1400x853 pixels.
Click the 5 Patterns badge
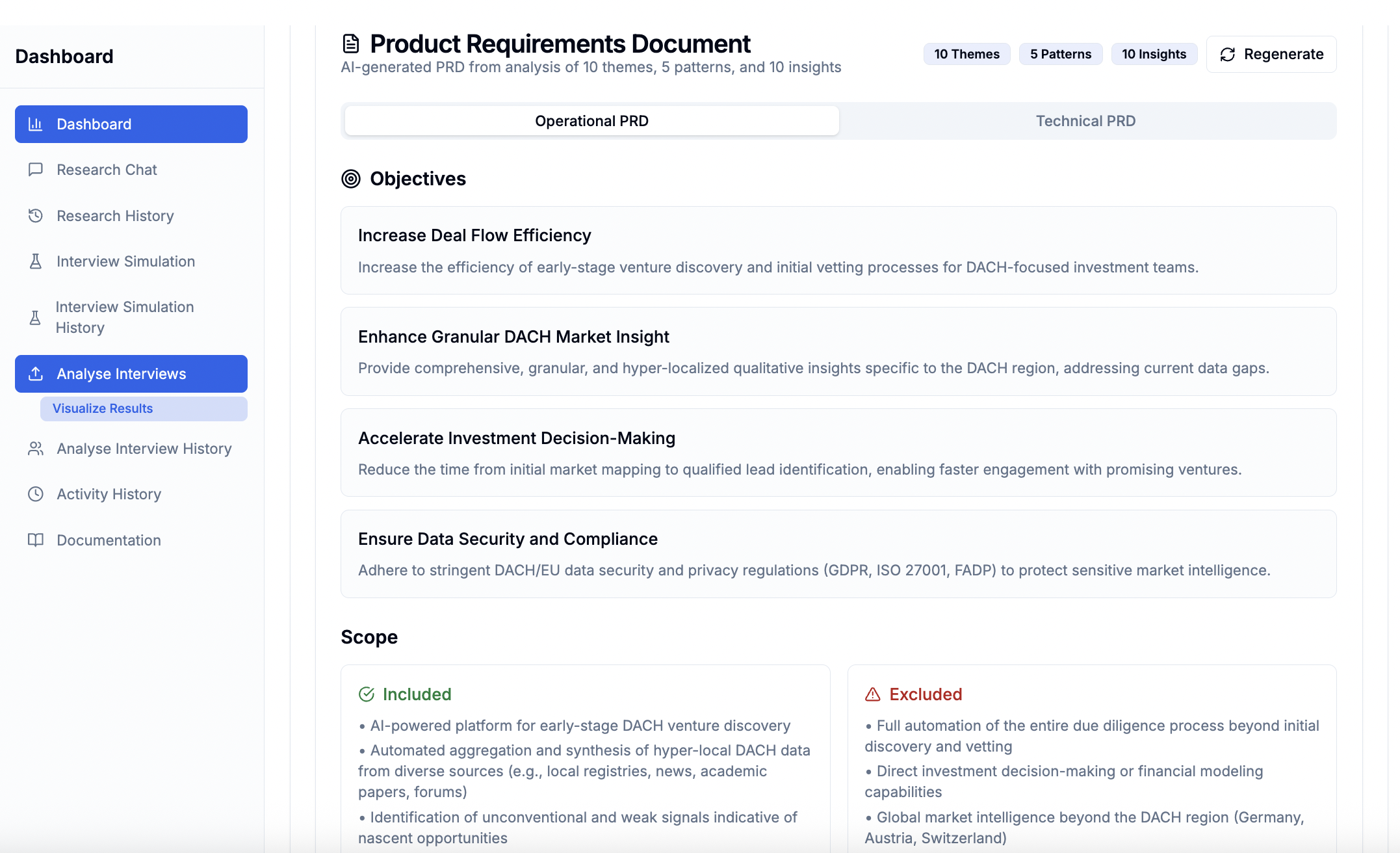[x=1060, y=54]
